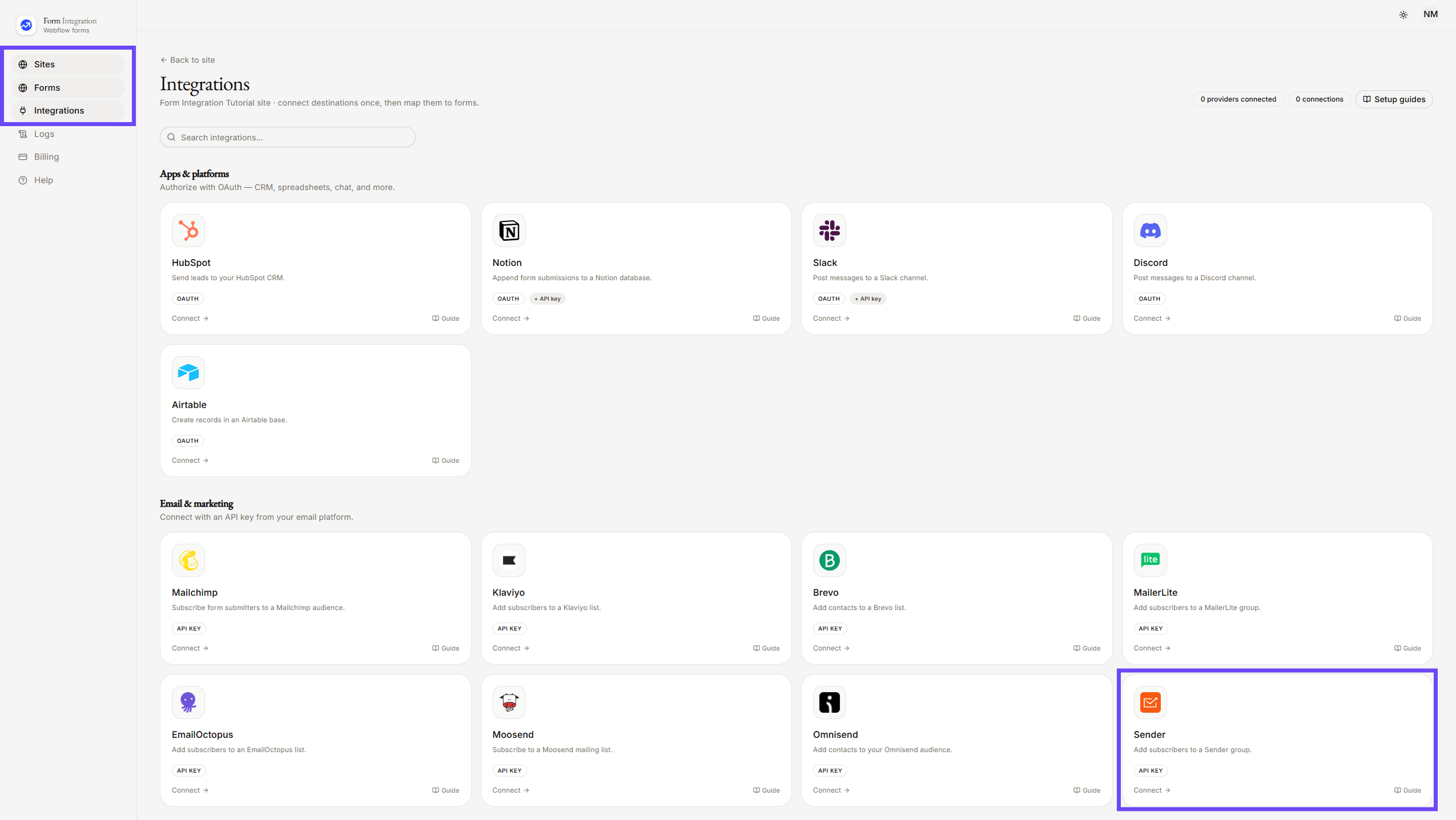Connect the Slack integration
Viewport: 1456px width, 820px height.
[x=831, y=318]
